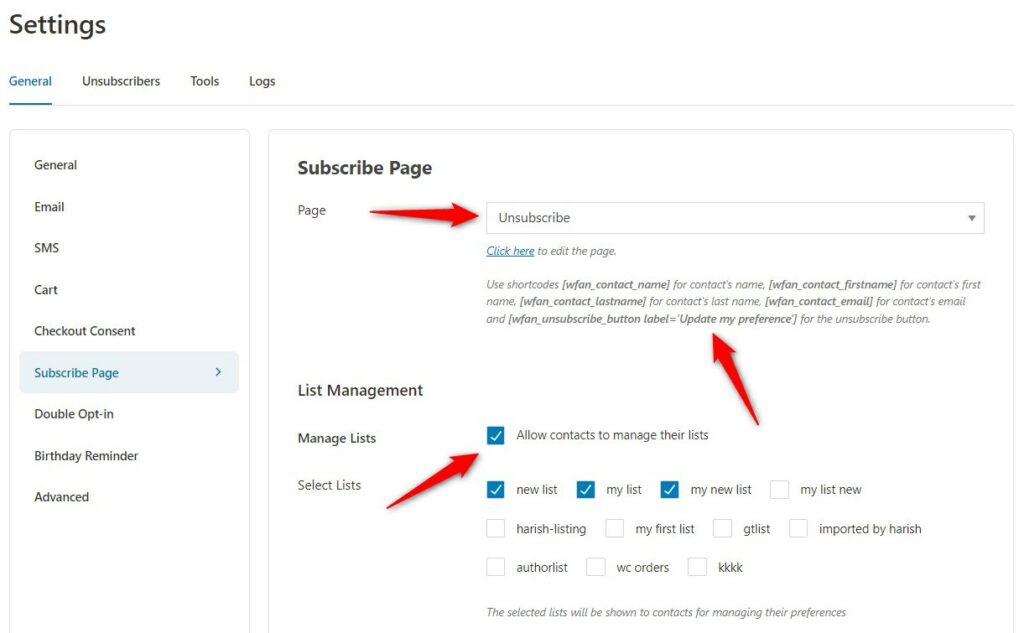Open Email settings in sidebar
Viewport: 1024px width, 633px height.
point(49,207)
